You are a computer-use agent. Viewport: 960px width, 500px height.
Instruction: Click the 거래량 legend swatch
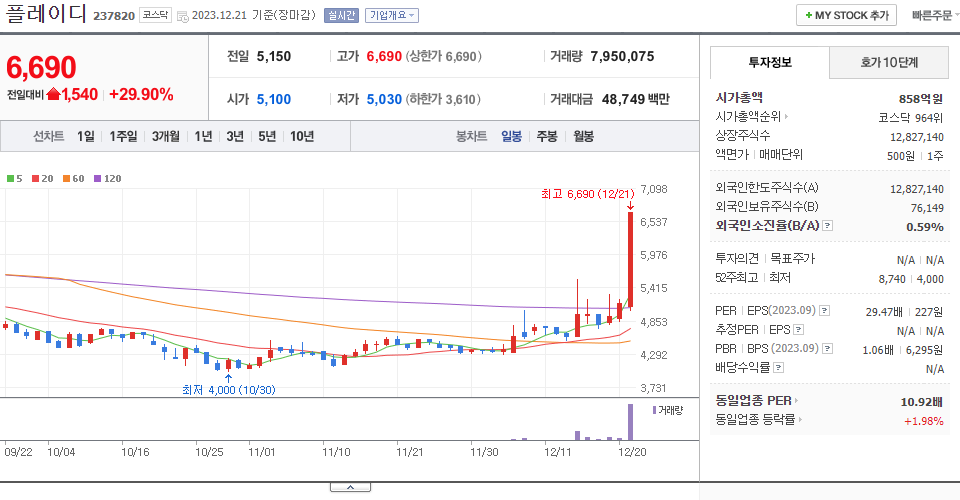[x=654, y=410]
